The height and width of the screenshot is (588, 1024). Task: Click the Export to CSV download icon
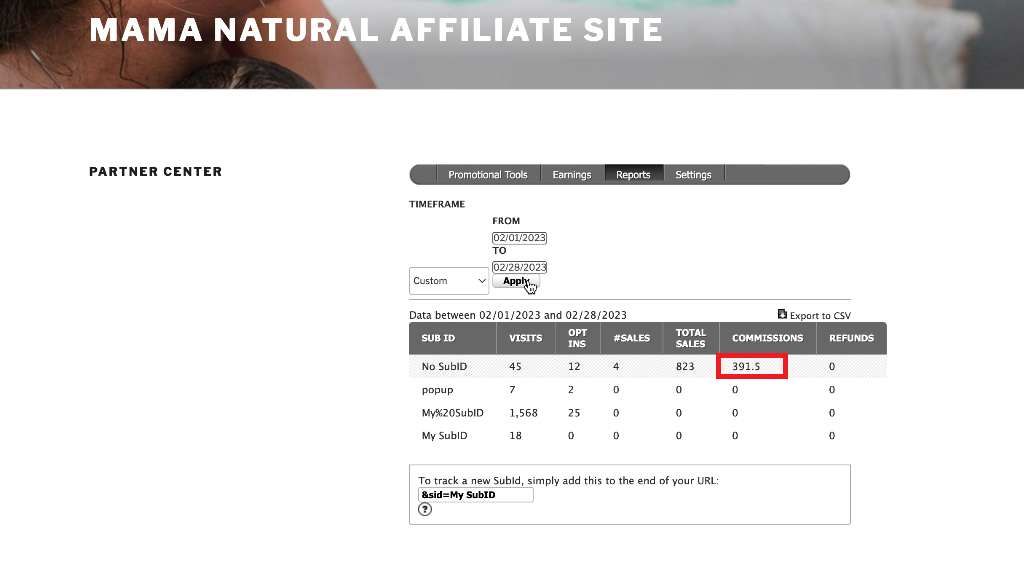click(782, 314)
